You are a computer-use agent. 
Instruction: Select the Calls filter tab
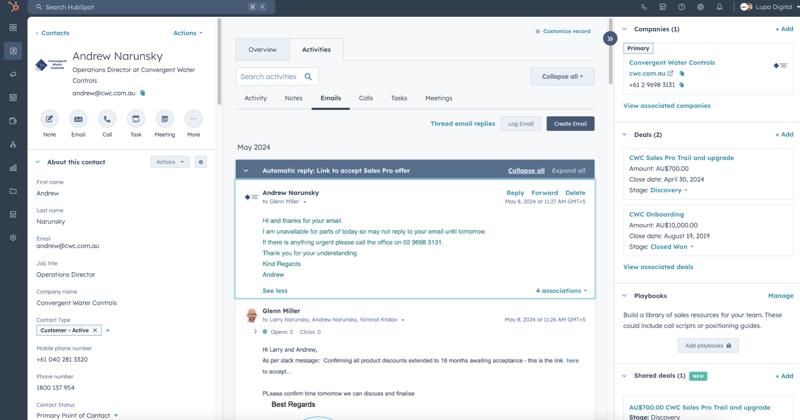coord(366,98)
